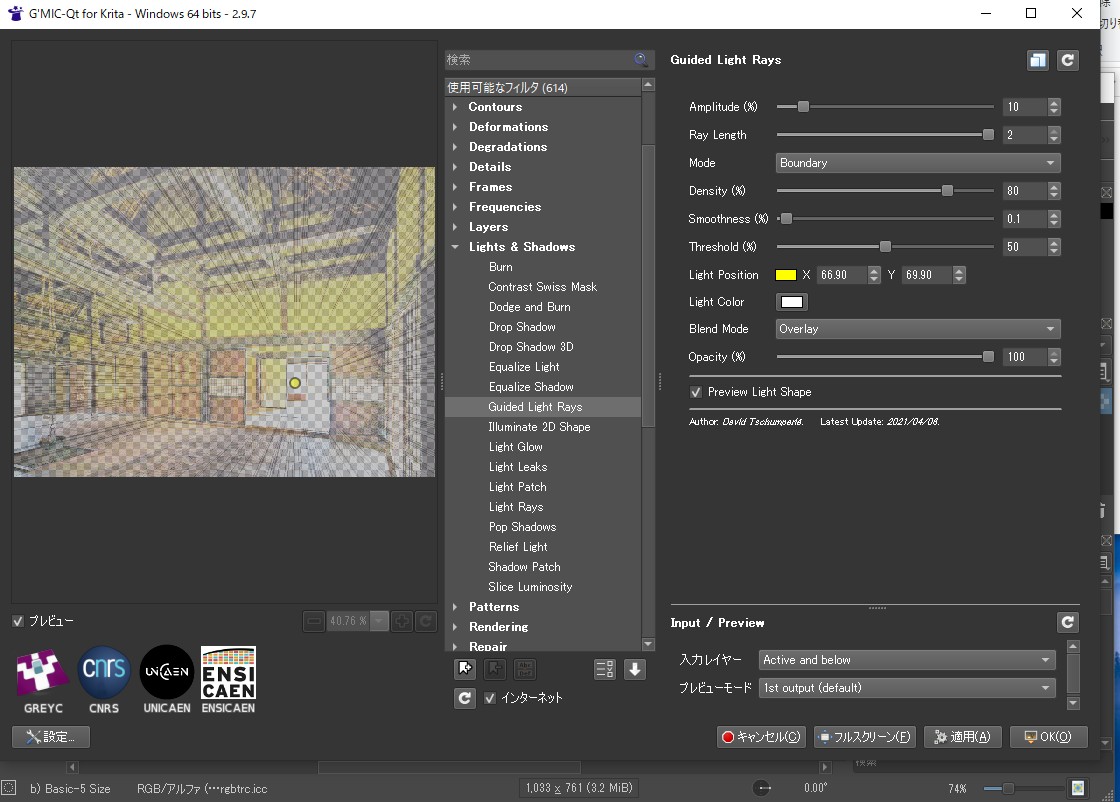This screenshot has width=1120, height=802.
Task: Select the Guided Light Rays filter
Action: click(x=542, y=406)
